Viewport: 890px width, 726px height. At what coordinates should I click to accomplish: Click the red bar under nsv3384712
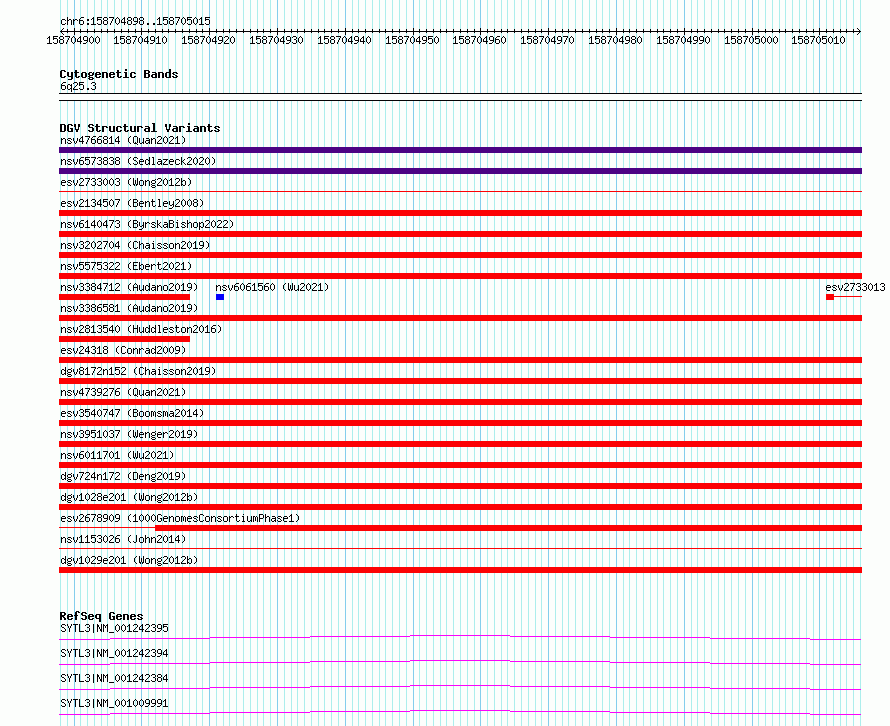tap(124, 297)
